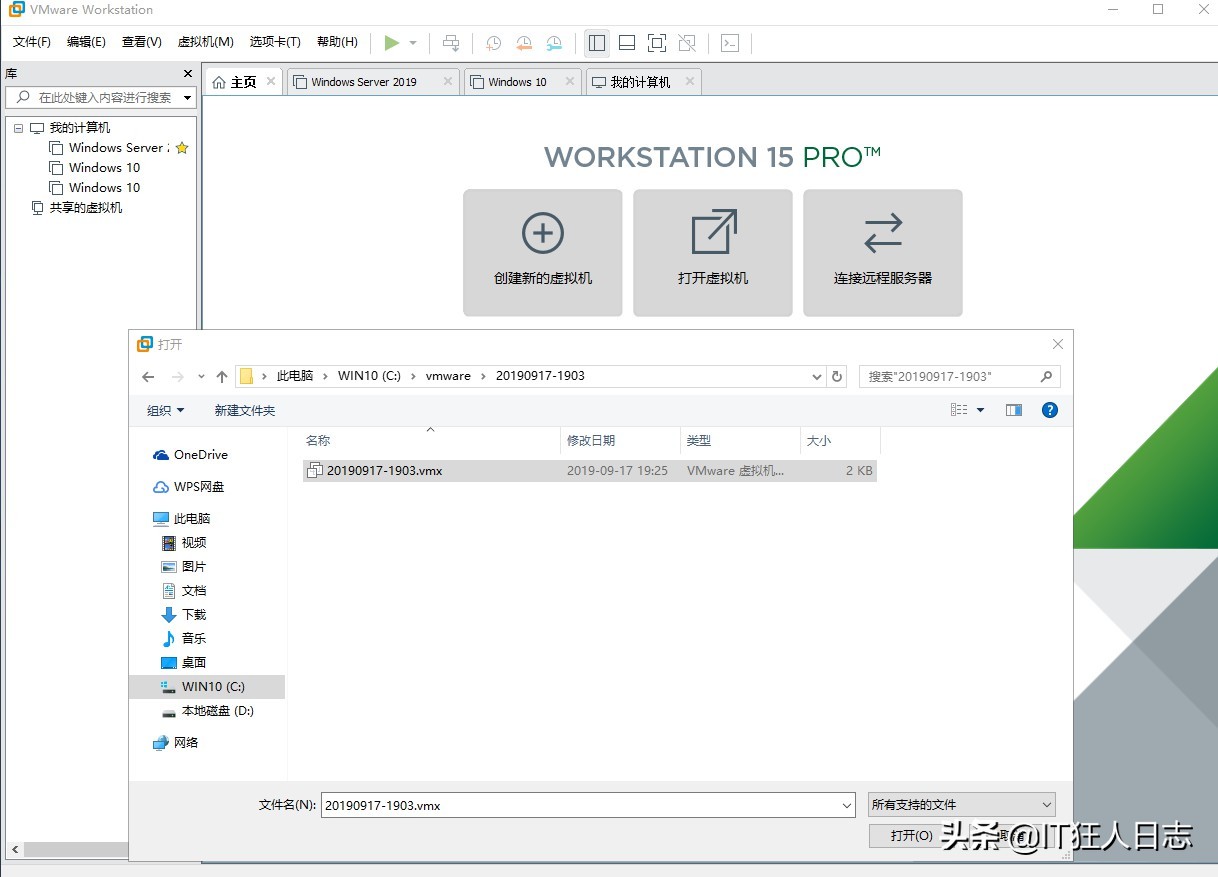
Task: Collapse the 我的计算机 tree node
Action: coord(18,128)
